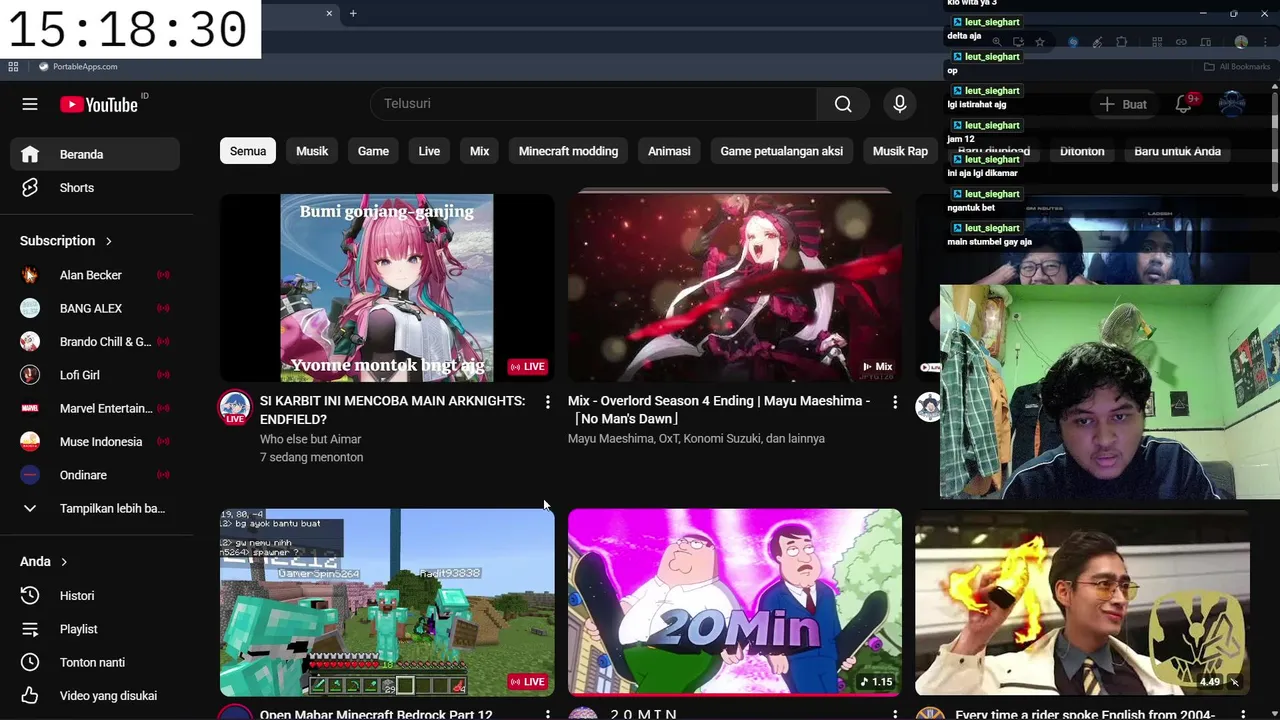Play the Minecraft live stream thumbnail
This screenshot has height=720, width=1280.
[x=387, y=602]
